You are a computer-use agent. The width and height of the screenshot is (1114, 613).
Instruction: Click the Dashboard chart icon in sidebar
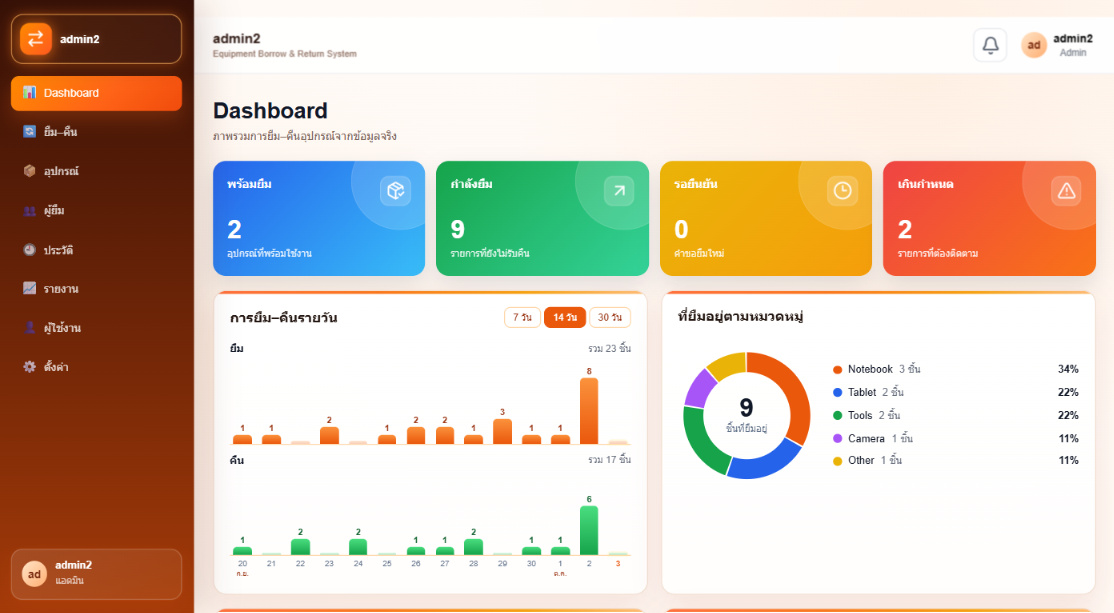point(29,92)
